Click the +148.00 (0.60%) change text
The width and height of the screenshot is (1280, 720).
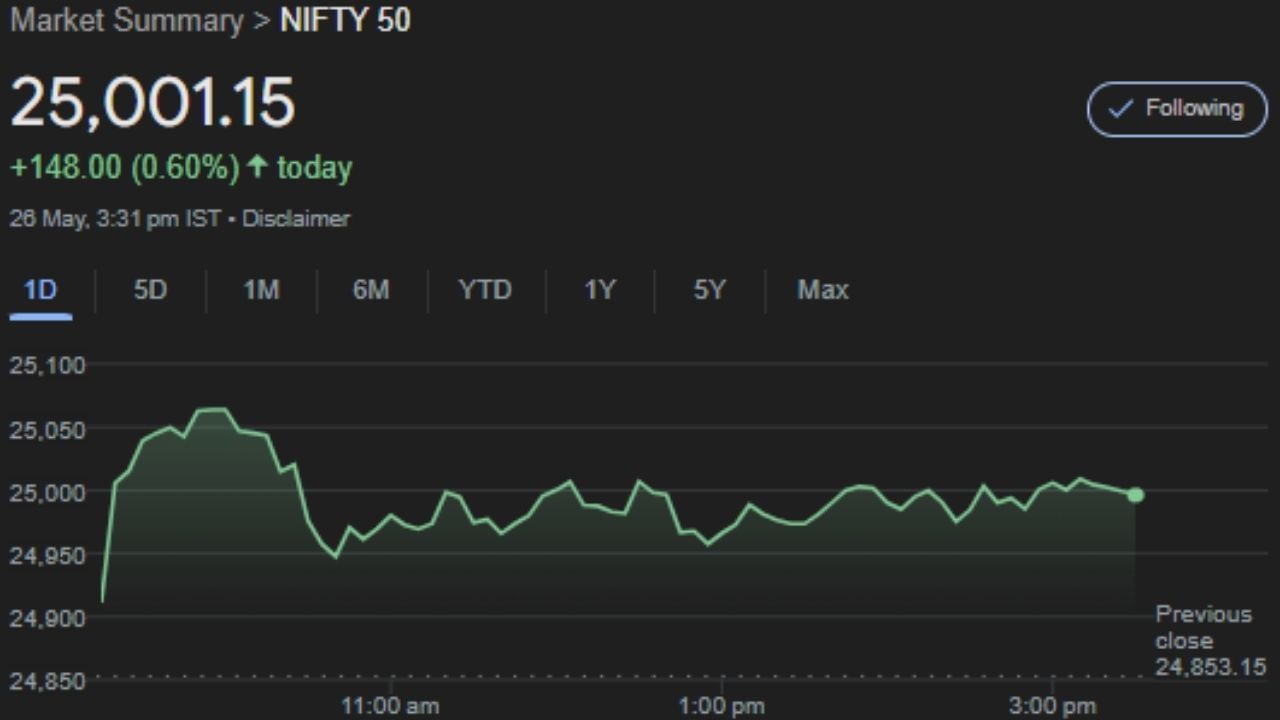(x=125, y=167)
